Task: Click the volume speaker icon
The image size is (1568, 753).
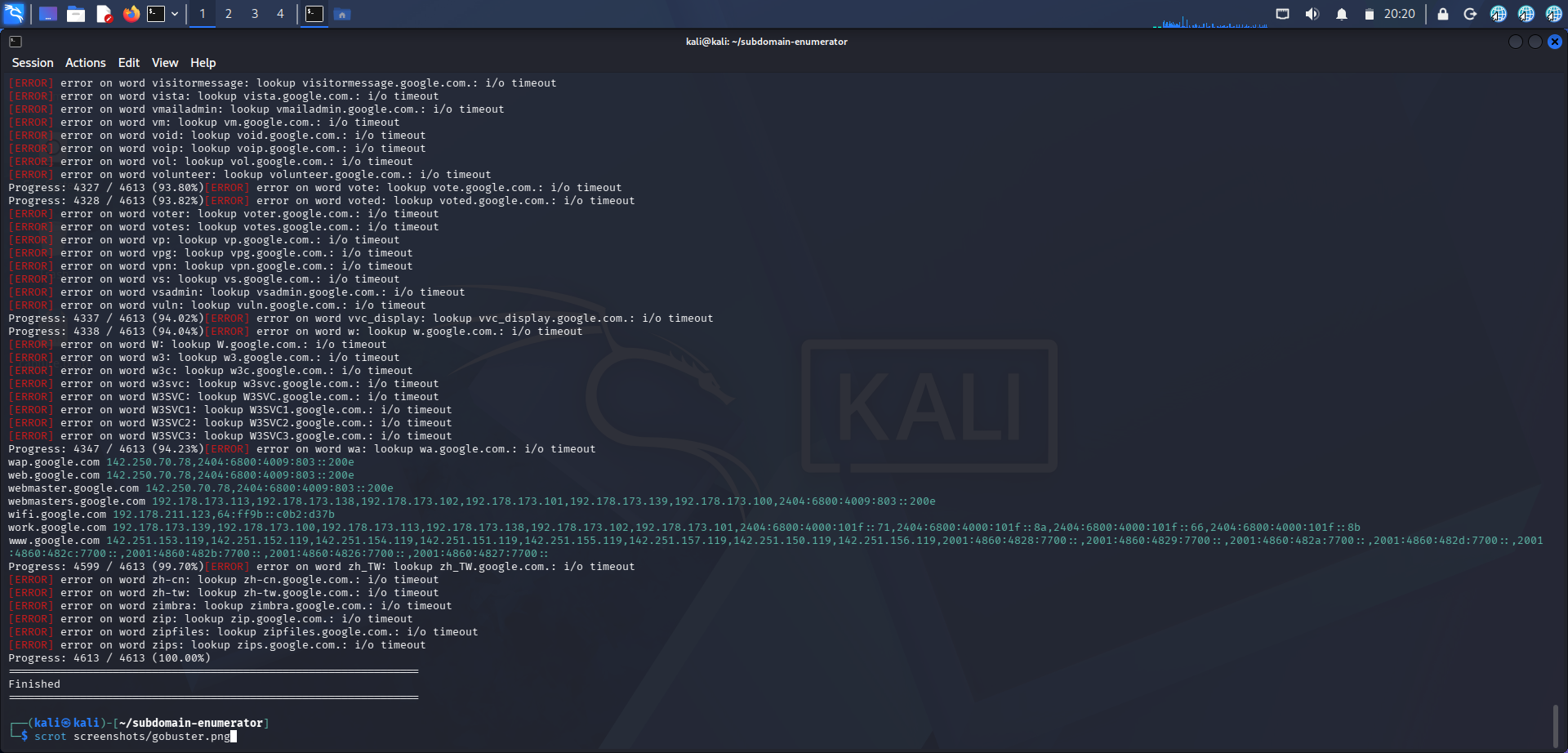Action: 1312,14
